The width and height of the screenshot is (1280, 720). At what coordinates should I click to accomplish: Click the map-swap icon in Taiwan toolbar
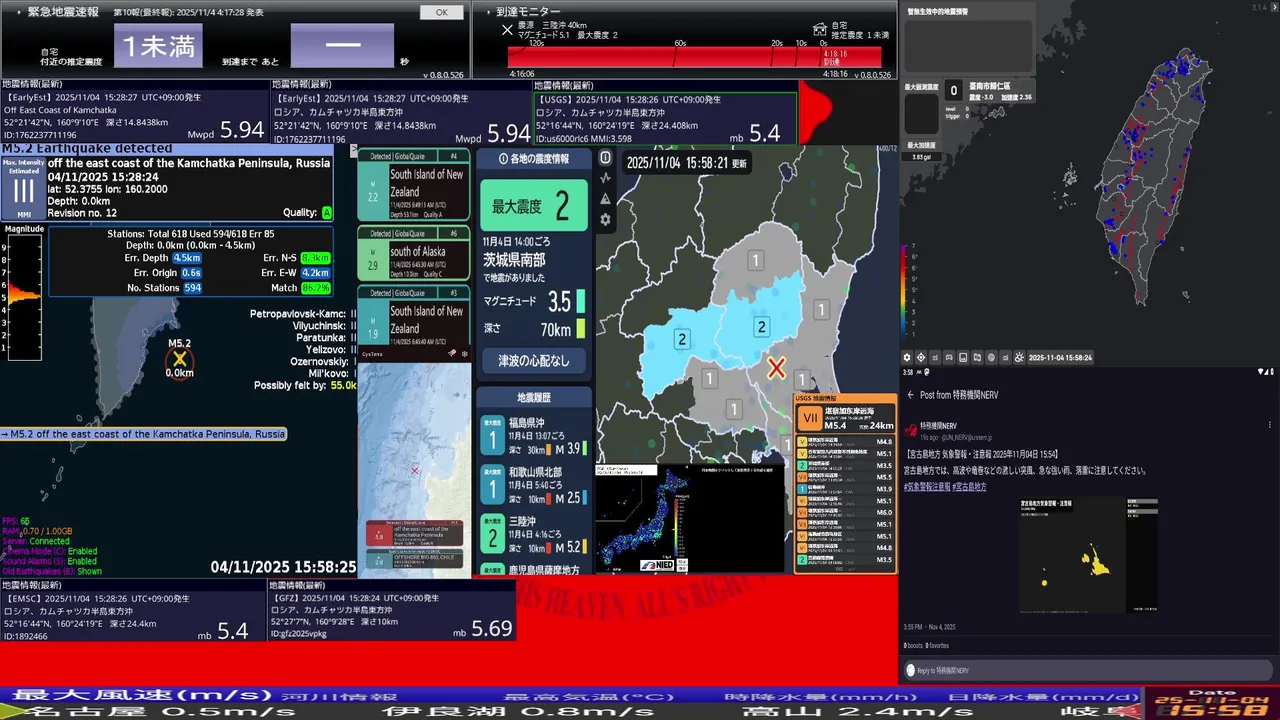[x=977, y=357]
